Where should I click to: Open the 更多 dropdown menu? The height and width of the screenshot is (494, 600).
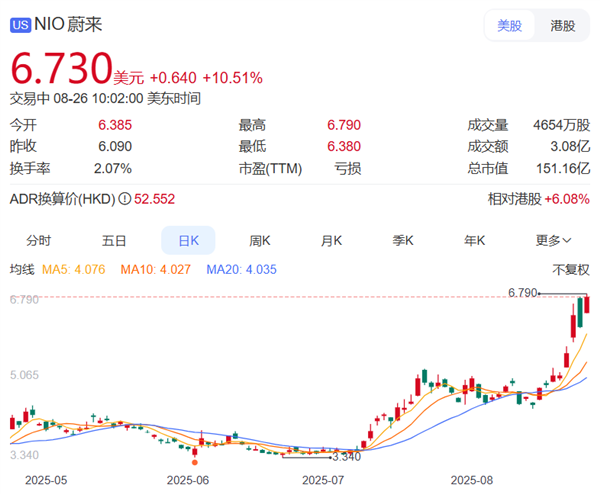click(x=553, y=241)
